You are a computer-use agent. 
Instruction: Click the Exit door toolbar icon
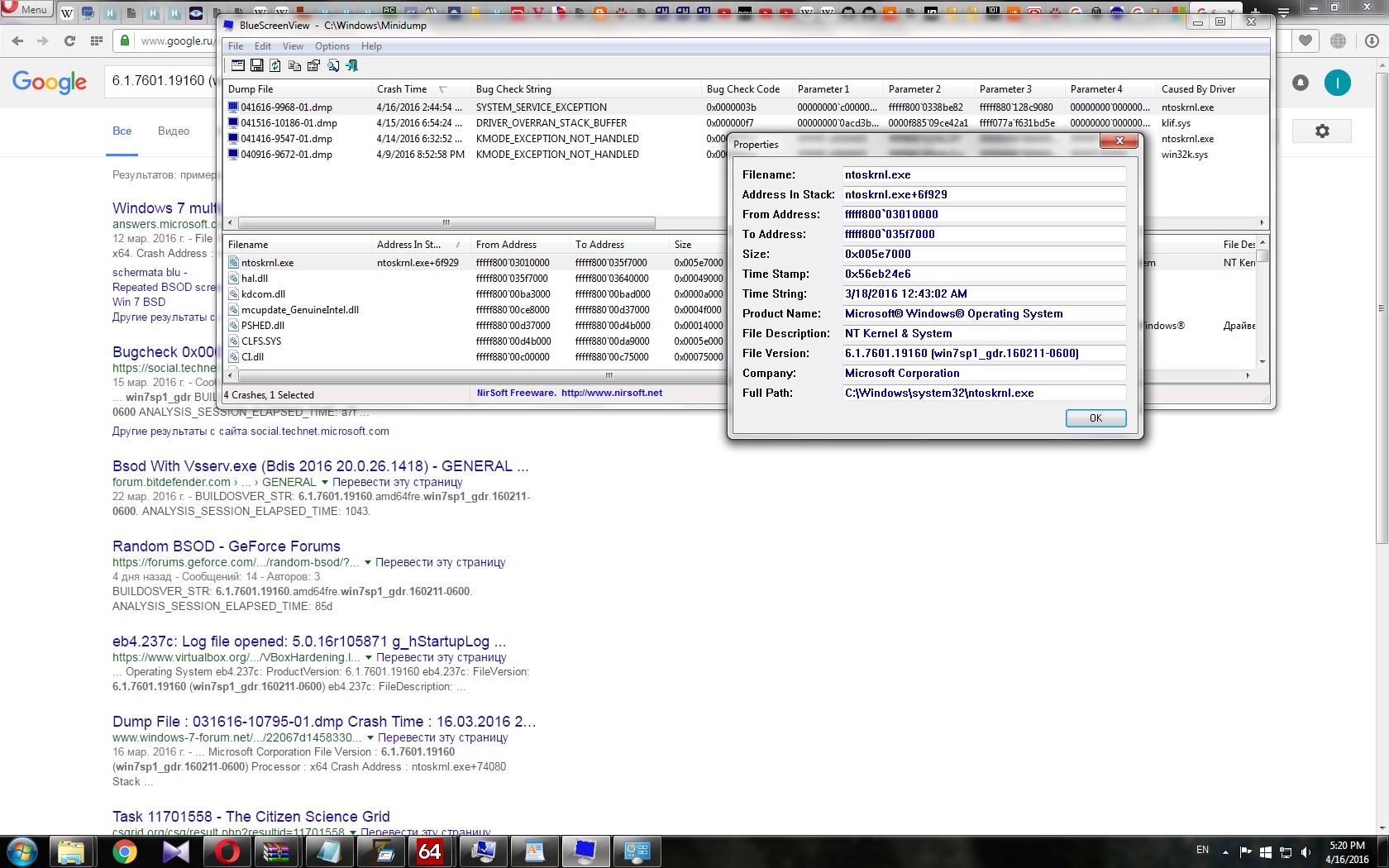[x=351, y=65]
